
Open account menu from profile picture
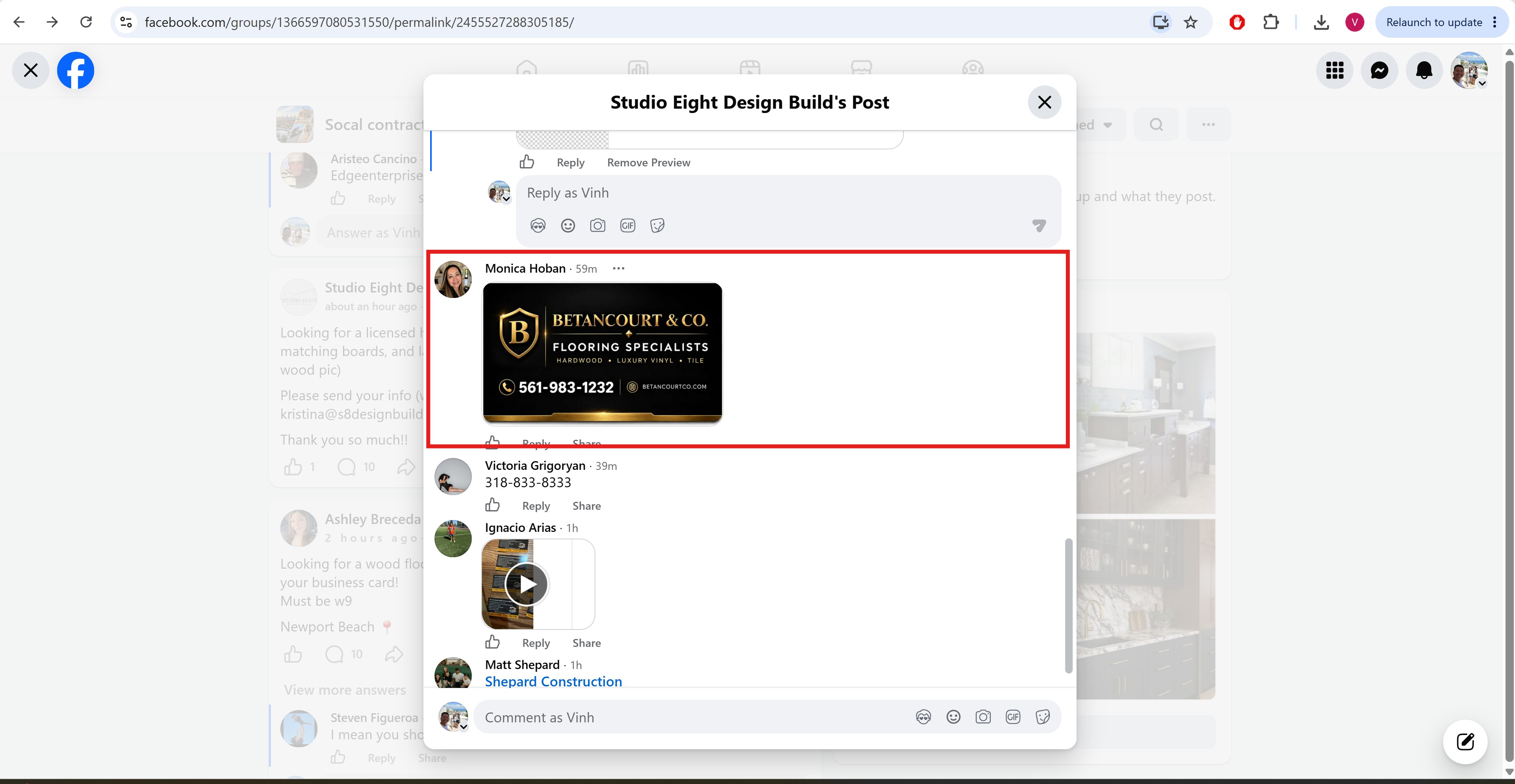[x=1469, y=70]
